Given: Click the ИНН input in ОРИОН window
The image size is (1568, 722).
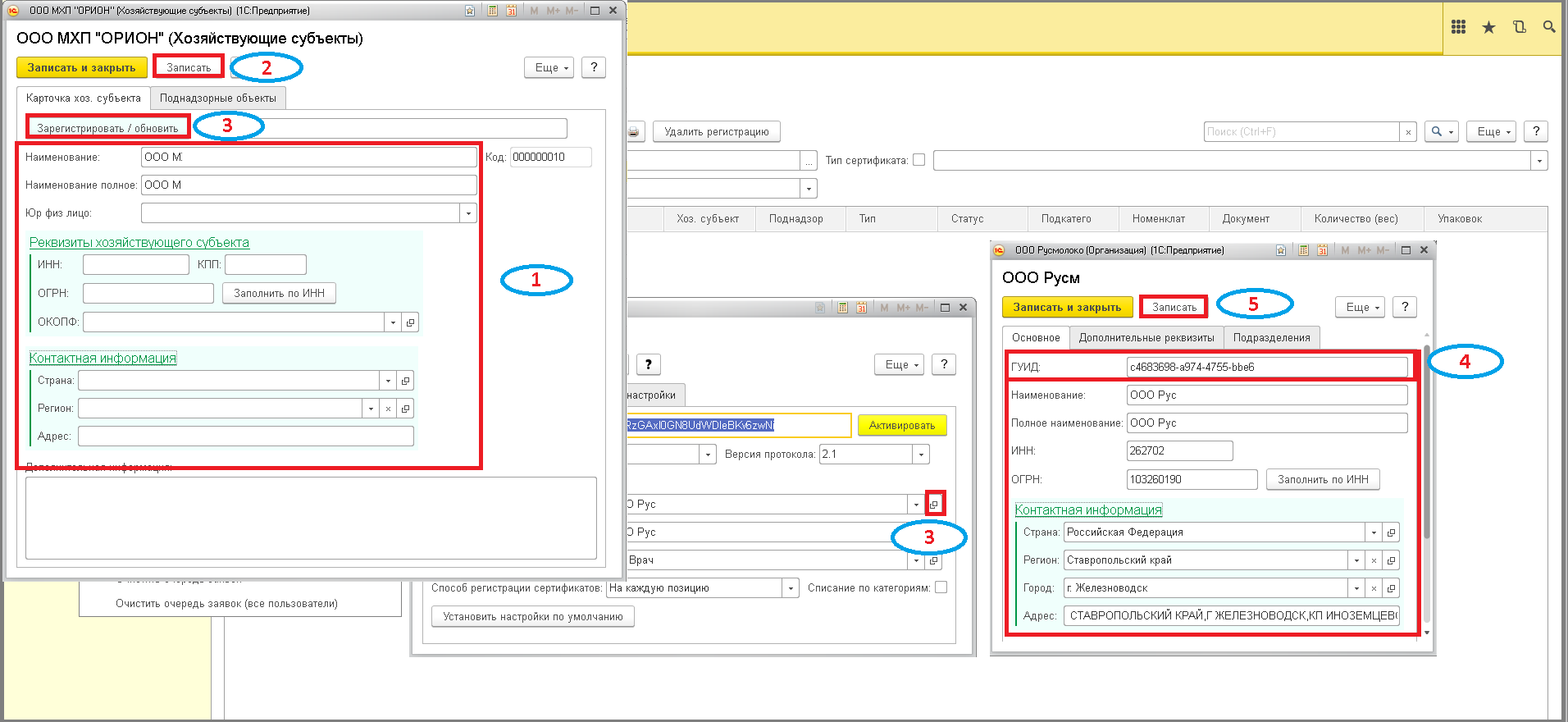Looking at the screenshot, I should click(136, 265).
